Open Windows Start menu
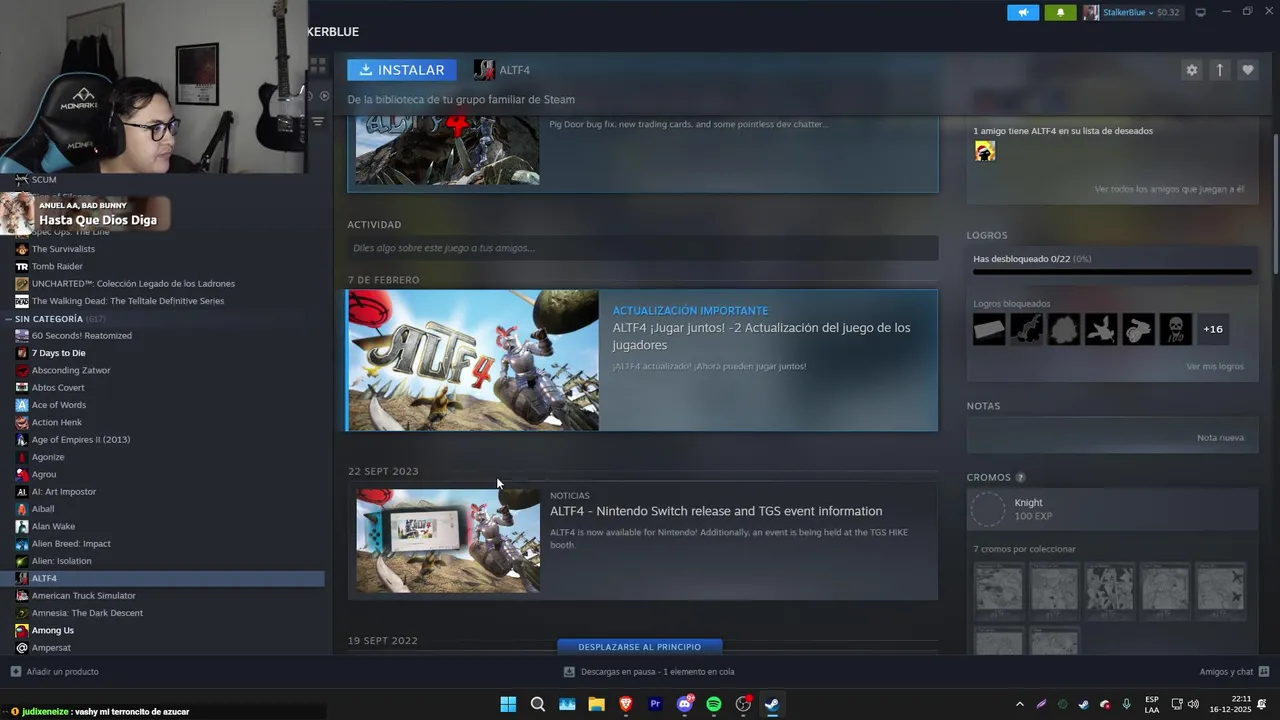This screenshot has height=720, width=1280. pyautogui.click(x=508, y=704)
